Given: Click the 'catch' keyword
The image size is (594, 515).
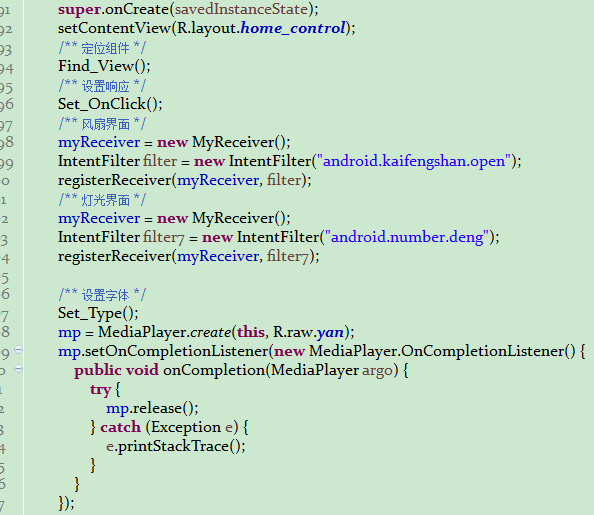Looking at the screenshot, I should (x=120, y=427).
